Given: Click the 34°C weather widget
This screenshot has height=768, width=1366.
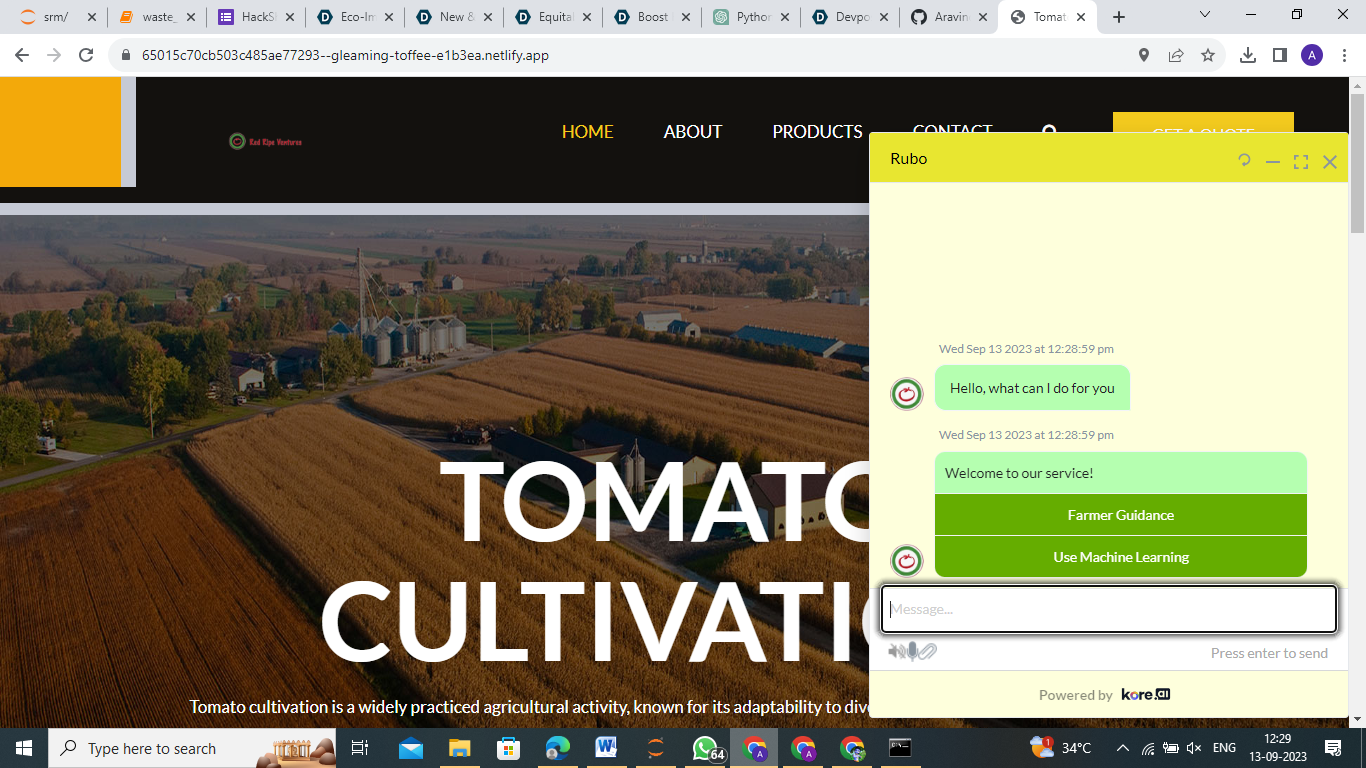Looking at the screenshot, I should click(1061, 747).
